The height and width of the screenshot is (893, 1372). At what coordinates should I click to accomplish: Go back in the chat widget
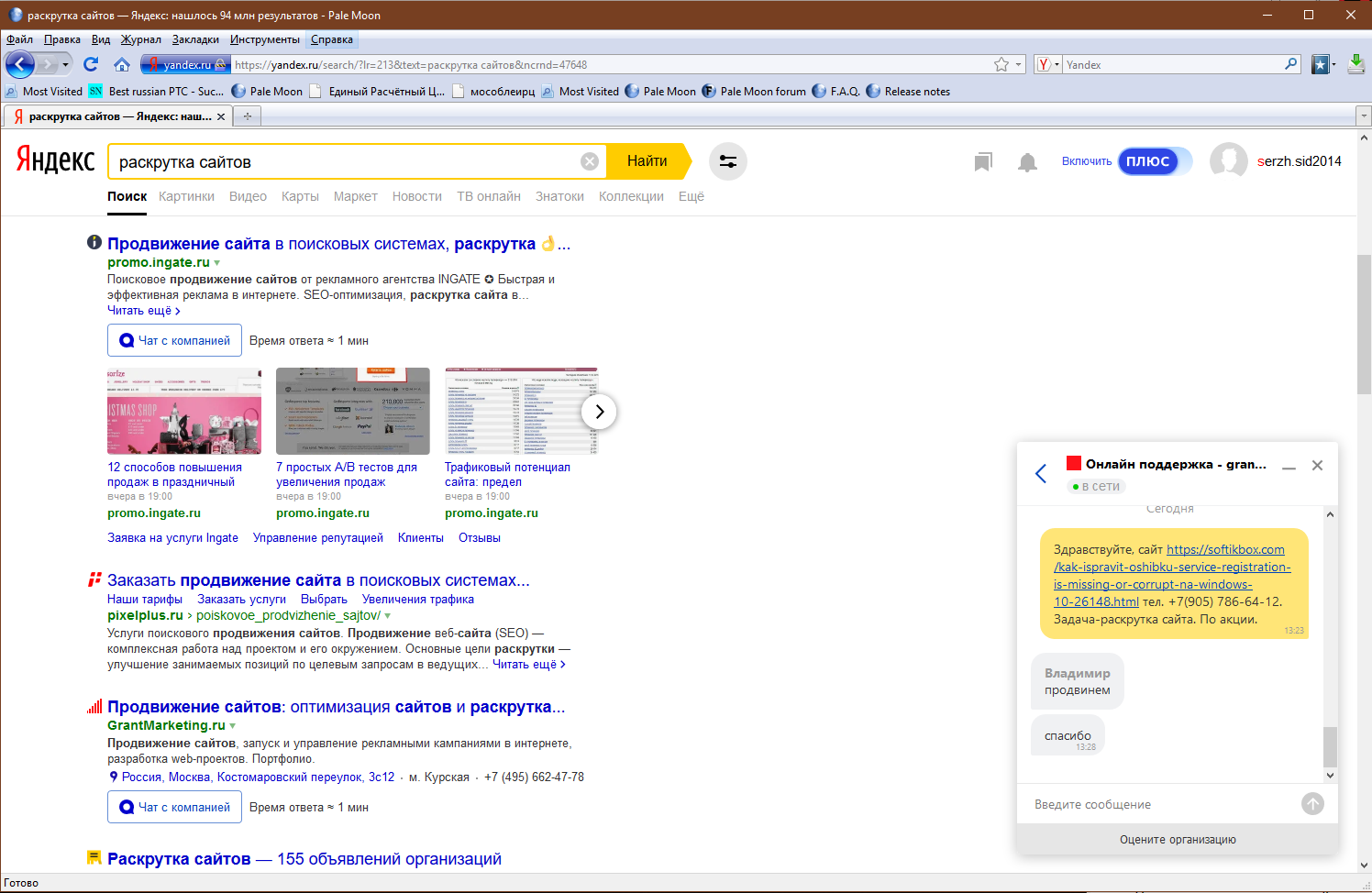tap(1041, 473)
